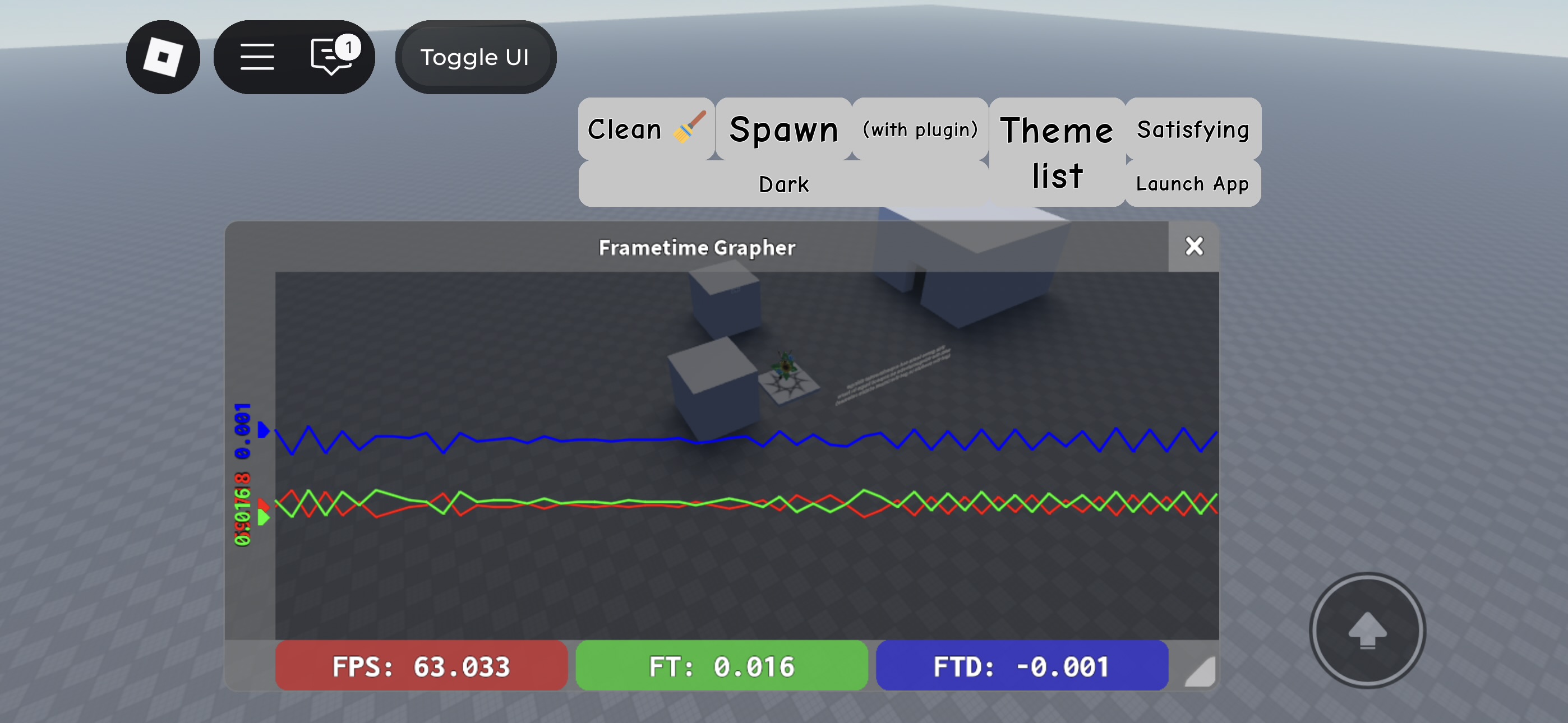Choose the Satisfying option
Viewport: 1568px width, 723px height.
tap(1192, 129)
